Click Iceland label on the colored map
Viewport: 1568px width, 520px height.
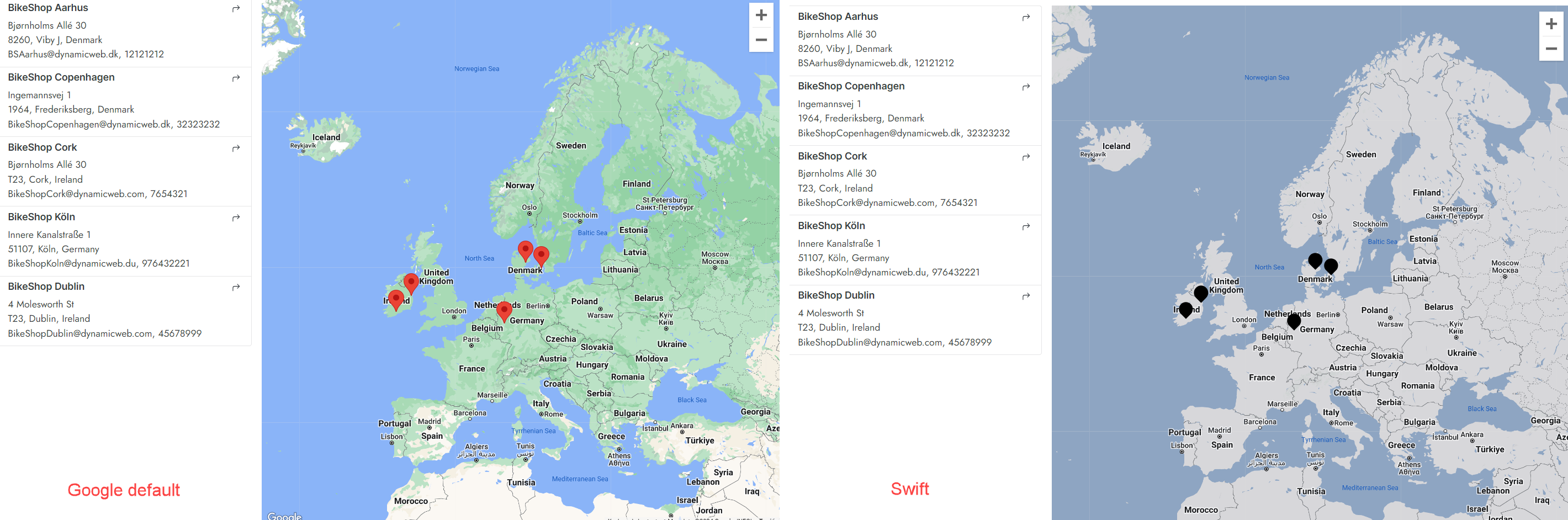pos(326,137)
